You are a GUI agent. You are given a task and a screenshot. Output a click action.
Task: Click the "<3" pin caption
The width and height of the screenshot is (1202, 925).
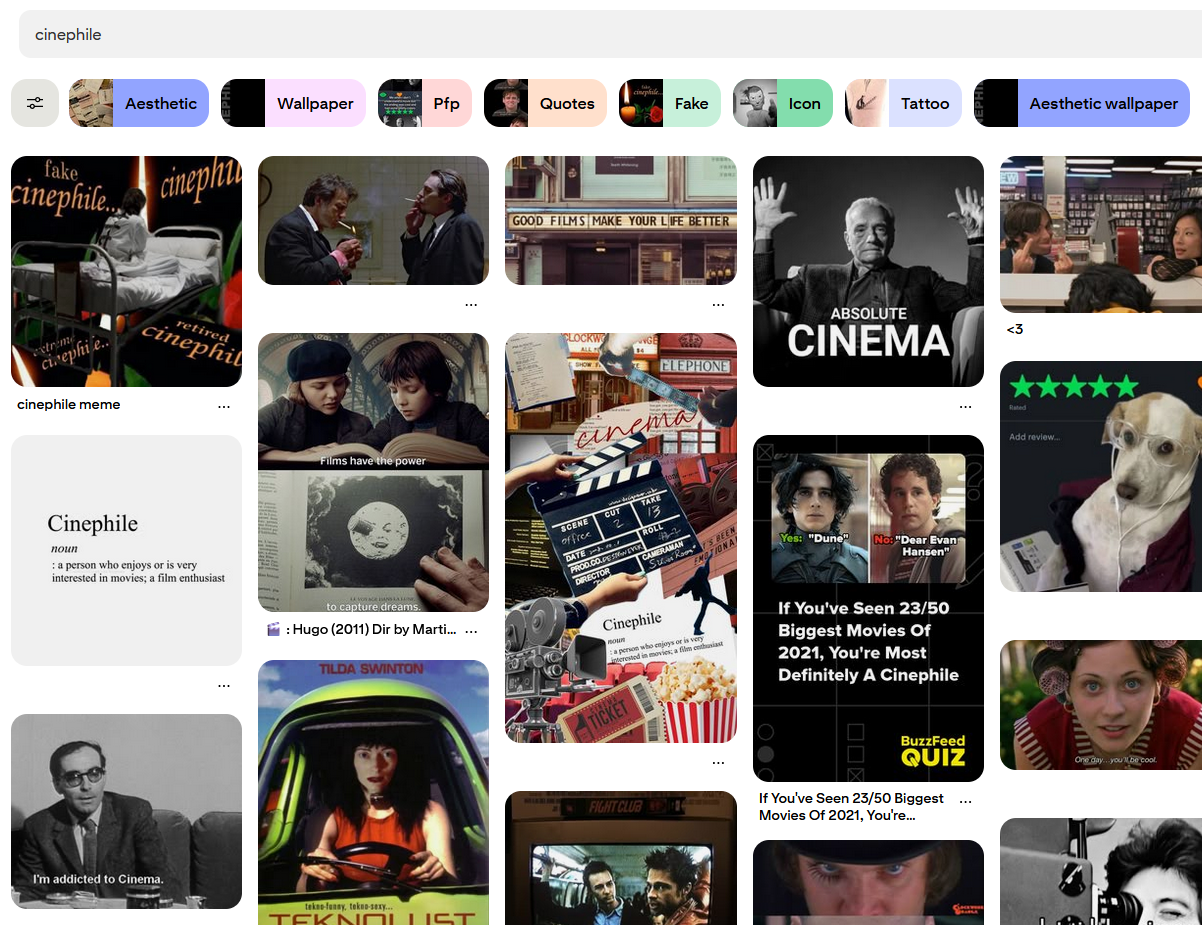coord(1015,329)
